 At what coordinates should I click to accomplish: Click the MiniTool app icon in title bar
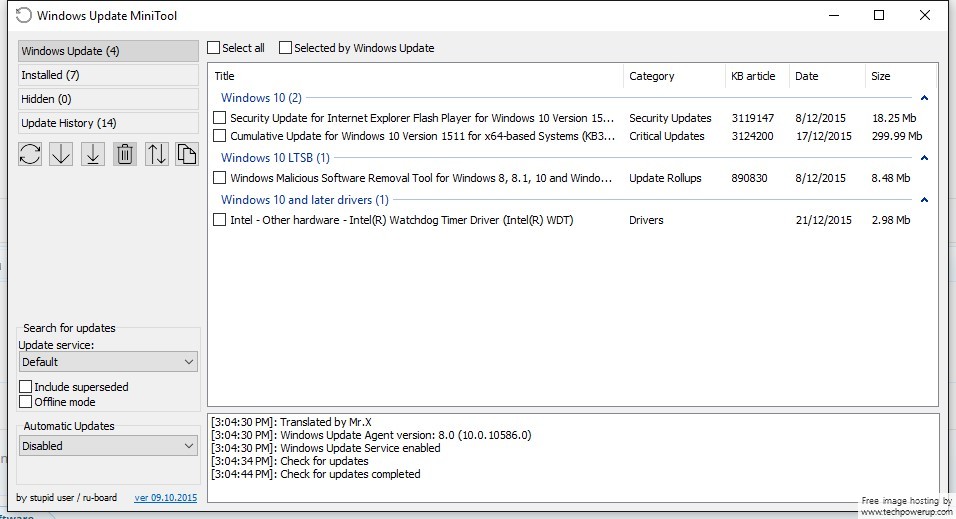[x=23, y=15]
